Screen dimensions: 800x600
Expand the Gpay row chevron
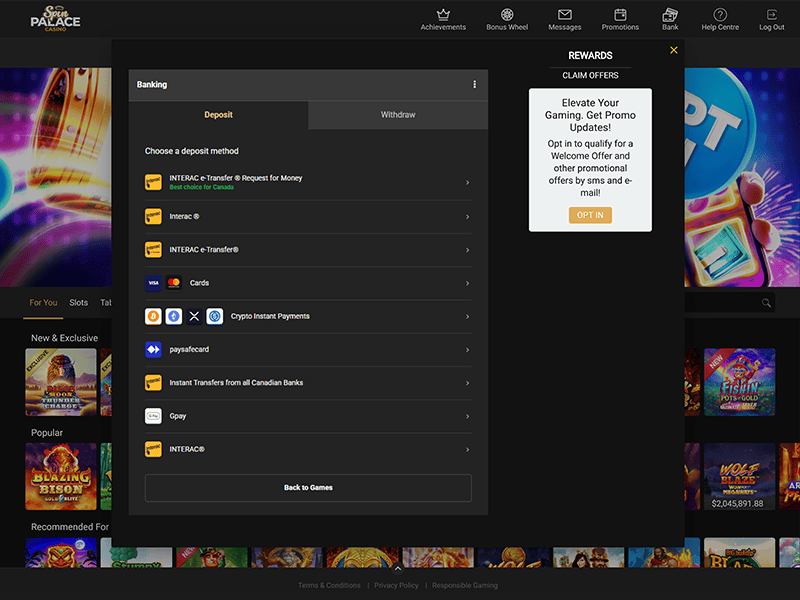click(467, 416)
